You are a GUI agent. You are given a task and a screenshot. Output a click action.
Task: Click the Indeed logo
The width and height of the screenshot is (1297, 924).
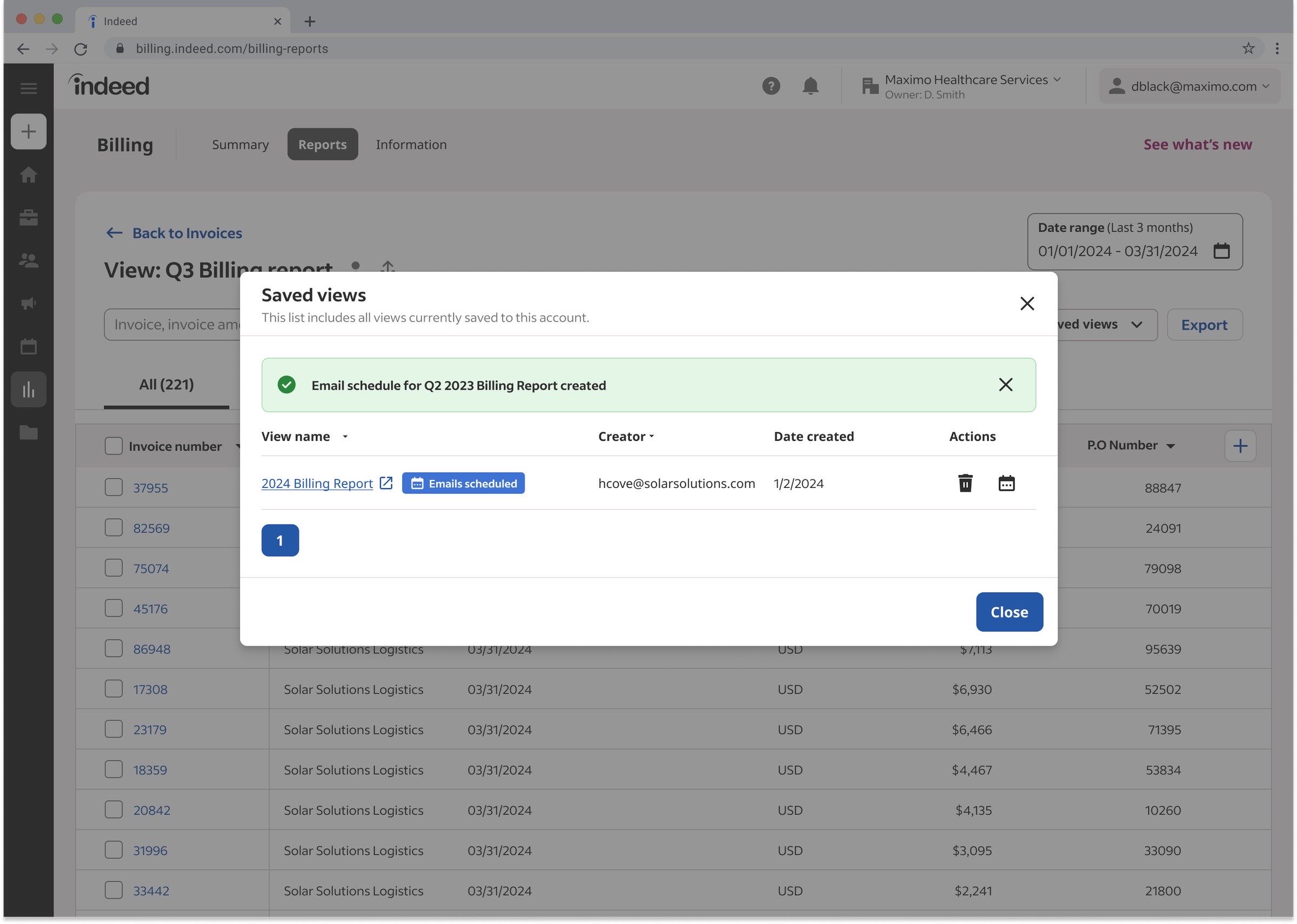(109, 85)
